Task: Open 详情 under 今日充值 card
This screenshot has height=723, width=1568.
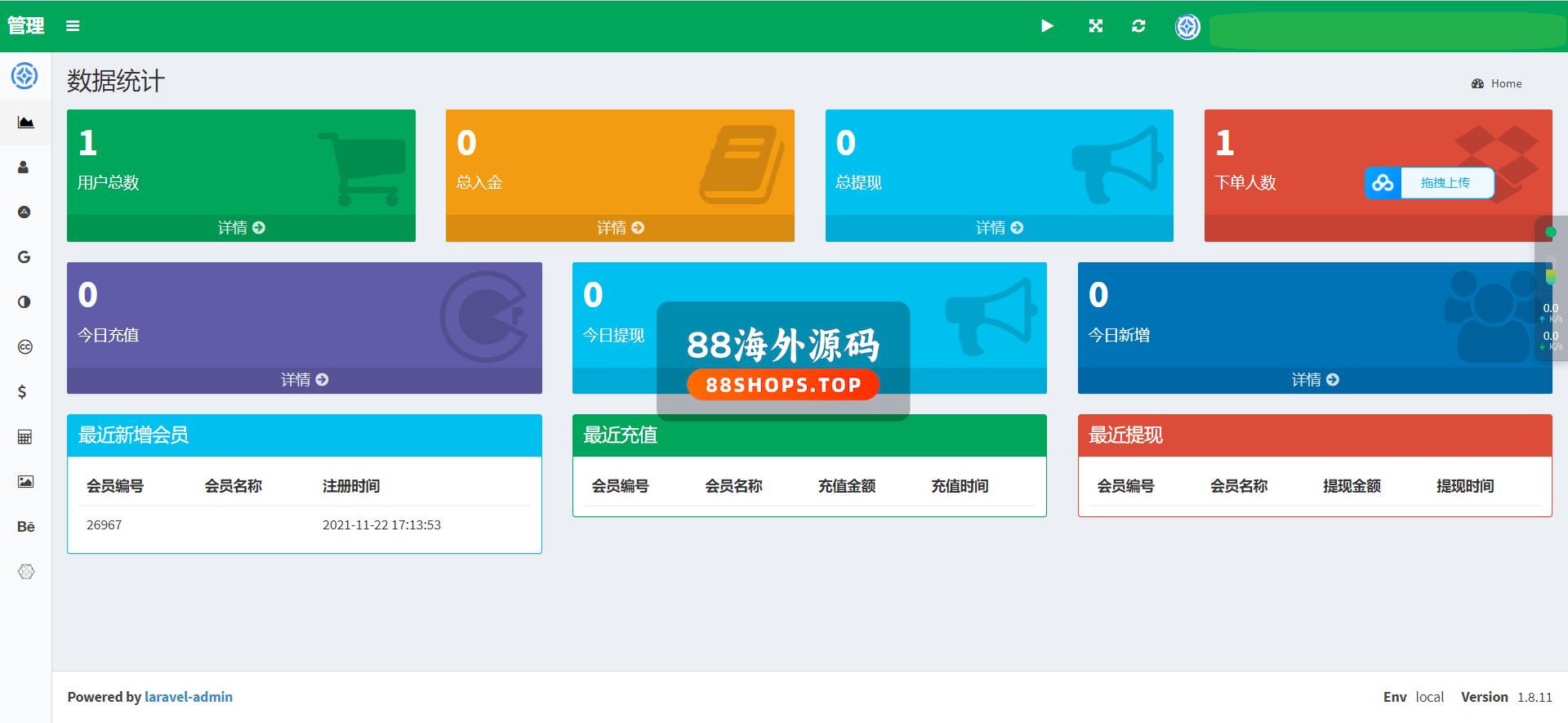Action: (304, 380)
